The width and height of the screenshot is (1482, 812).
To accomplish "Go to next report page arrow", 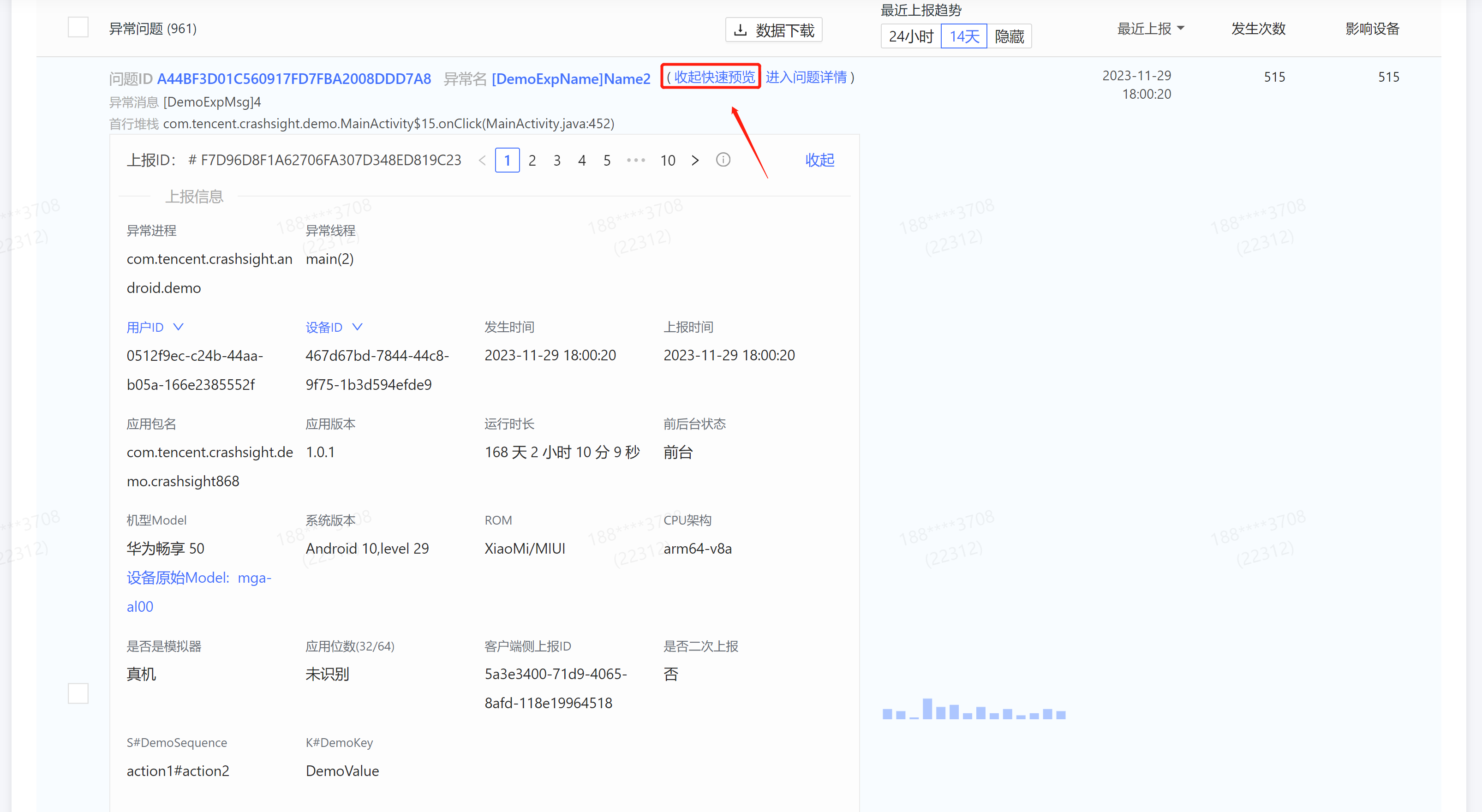I will click(695, 161).
